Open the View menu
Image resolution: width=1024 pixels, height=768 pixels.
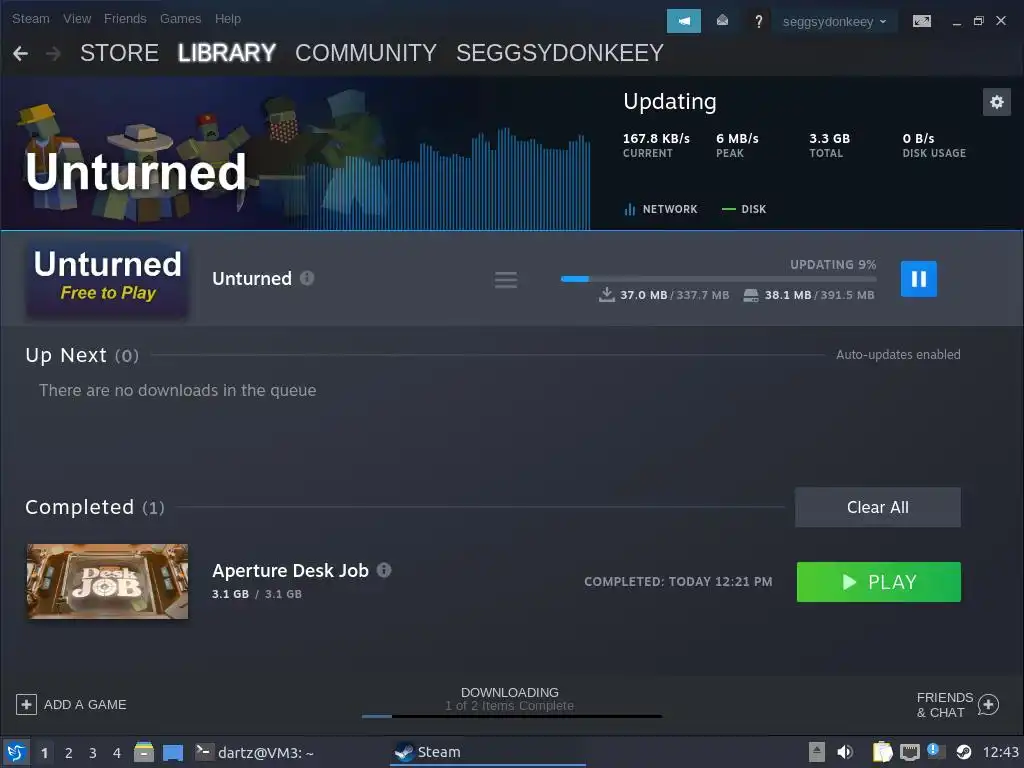pos(77,19)
